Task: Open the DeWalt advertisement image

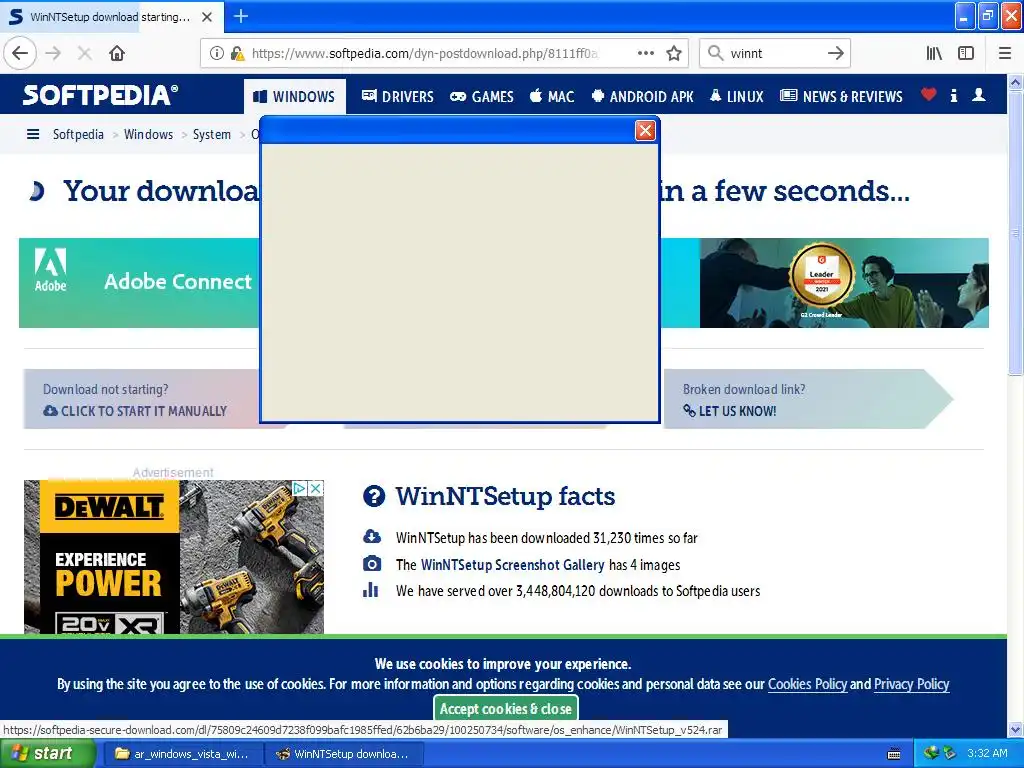Action: [174, 557]
